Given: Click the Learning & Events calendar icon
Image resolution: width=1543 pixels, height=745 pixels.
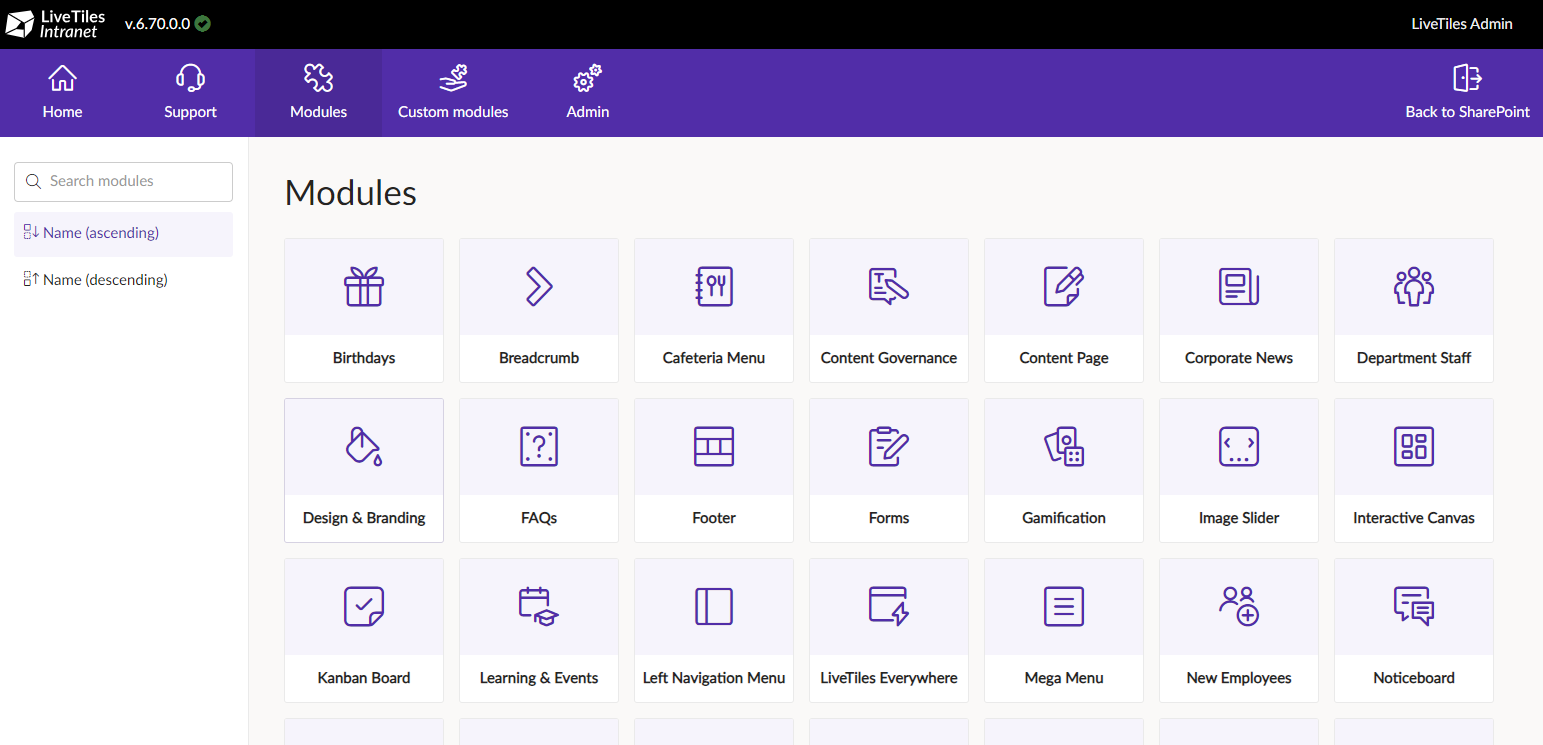Looking at the screenshot, I should click(x=539, y=607).
